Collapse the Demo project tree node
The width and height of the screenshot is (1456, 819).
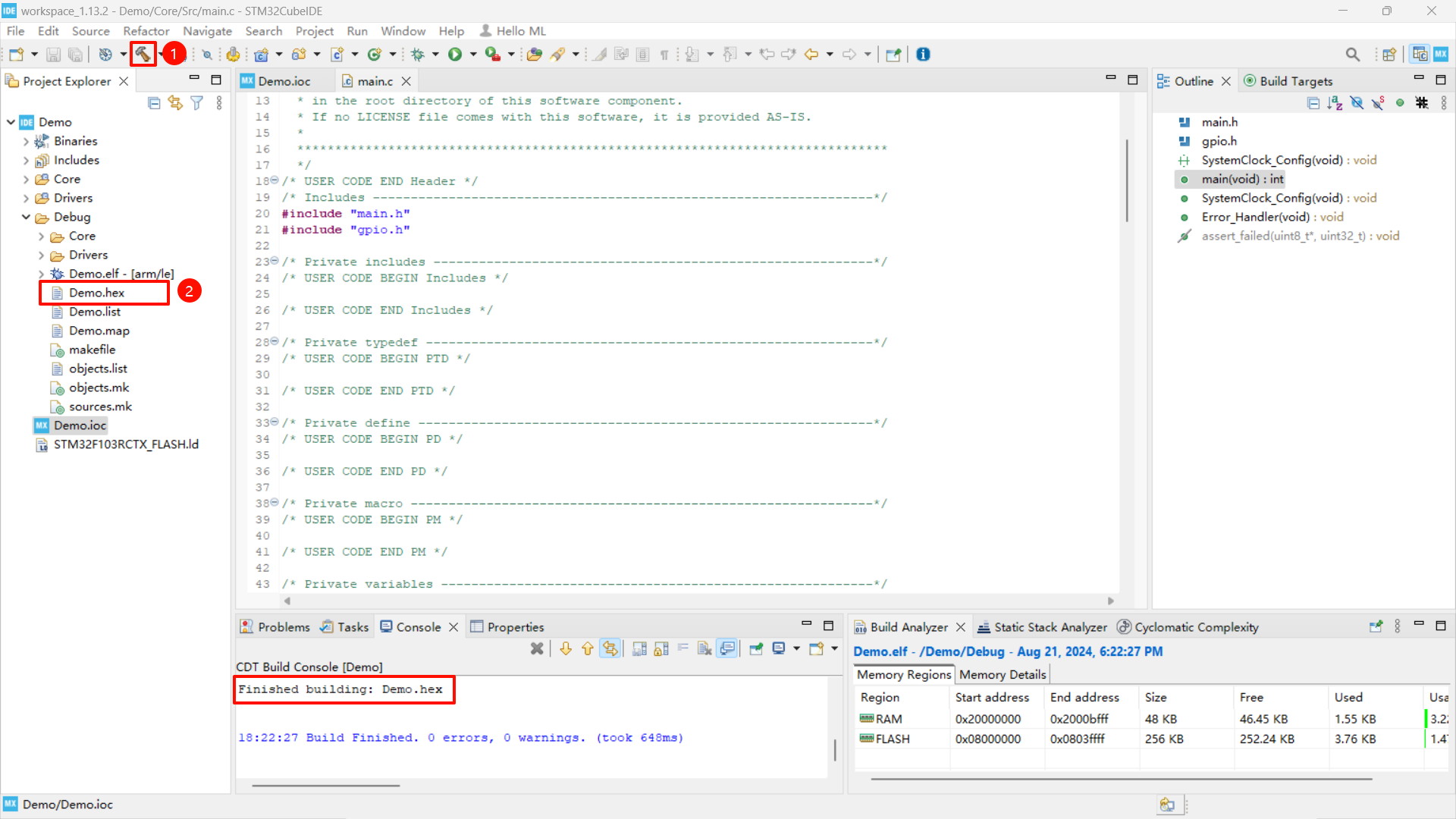point(11,122)
